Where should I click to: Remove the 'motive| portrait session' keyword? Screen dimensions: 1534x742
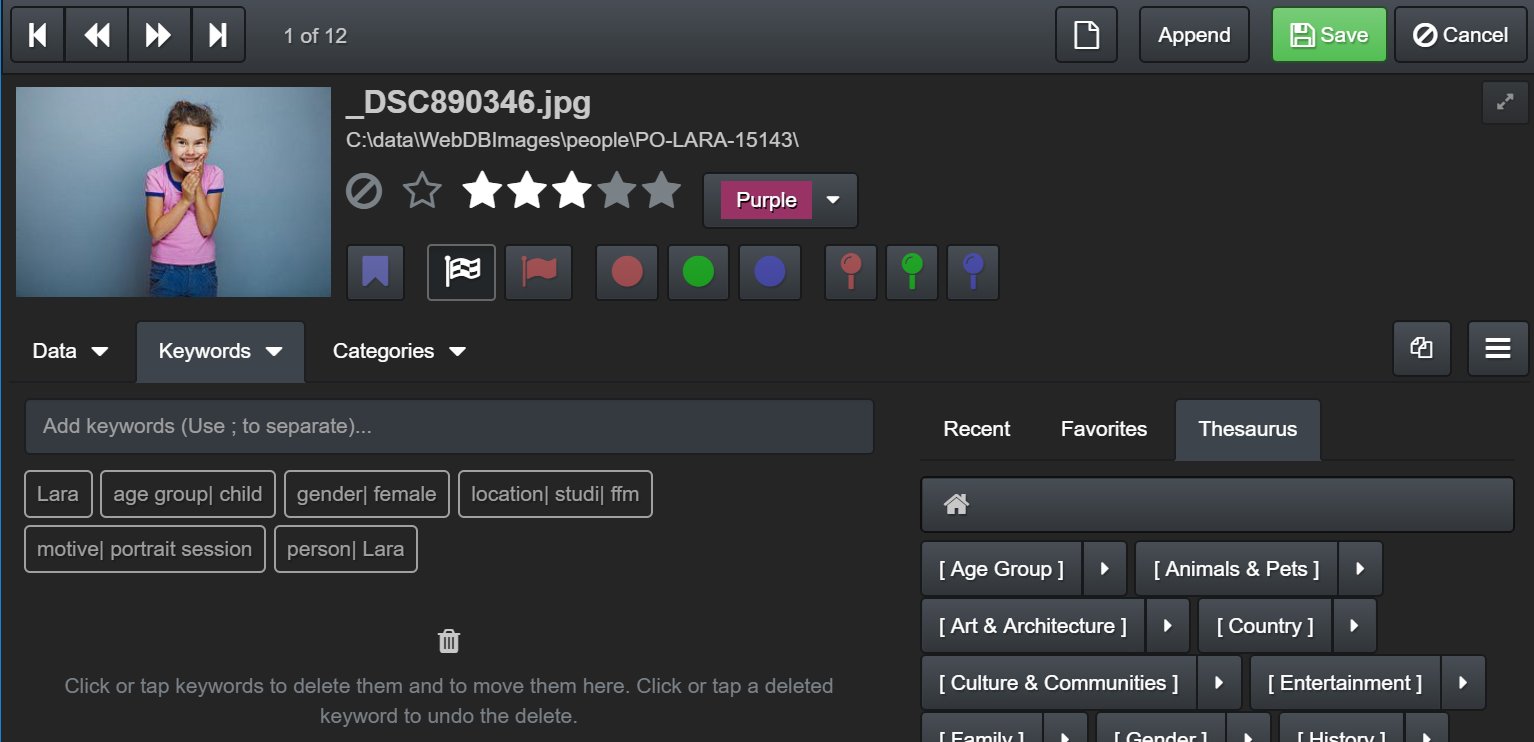click(x=145, y=549)
